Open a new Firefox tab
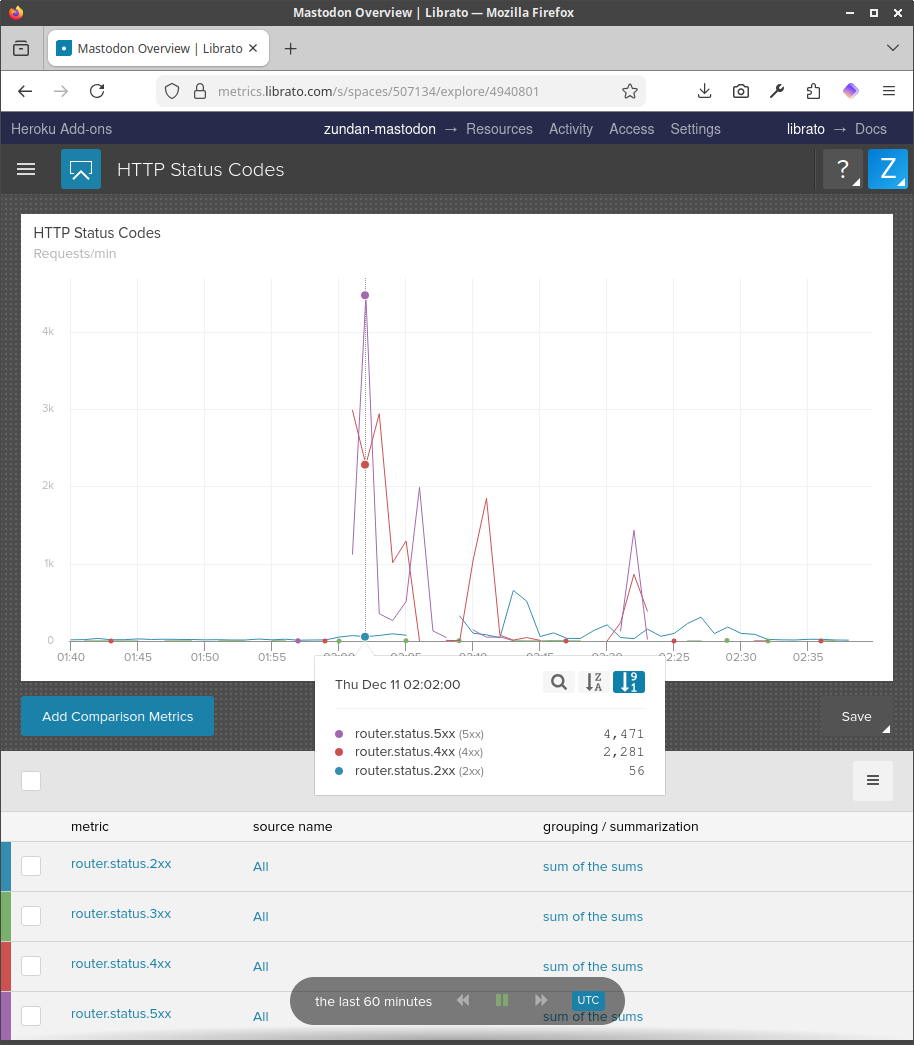Viewport: 914px width, 1045px height. [291, 48]
